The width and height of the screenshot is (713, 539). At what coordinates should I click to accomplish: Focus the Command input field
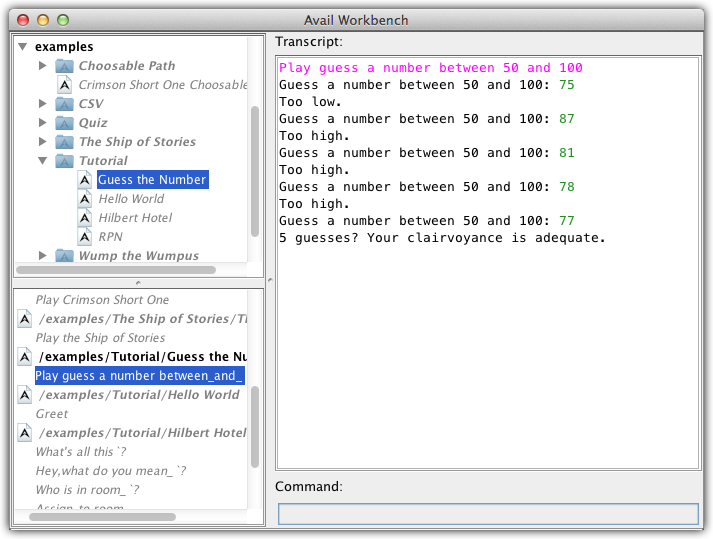(x=488, y=514)
